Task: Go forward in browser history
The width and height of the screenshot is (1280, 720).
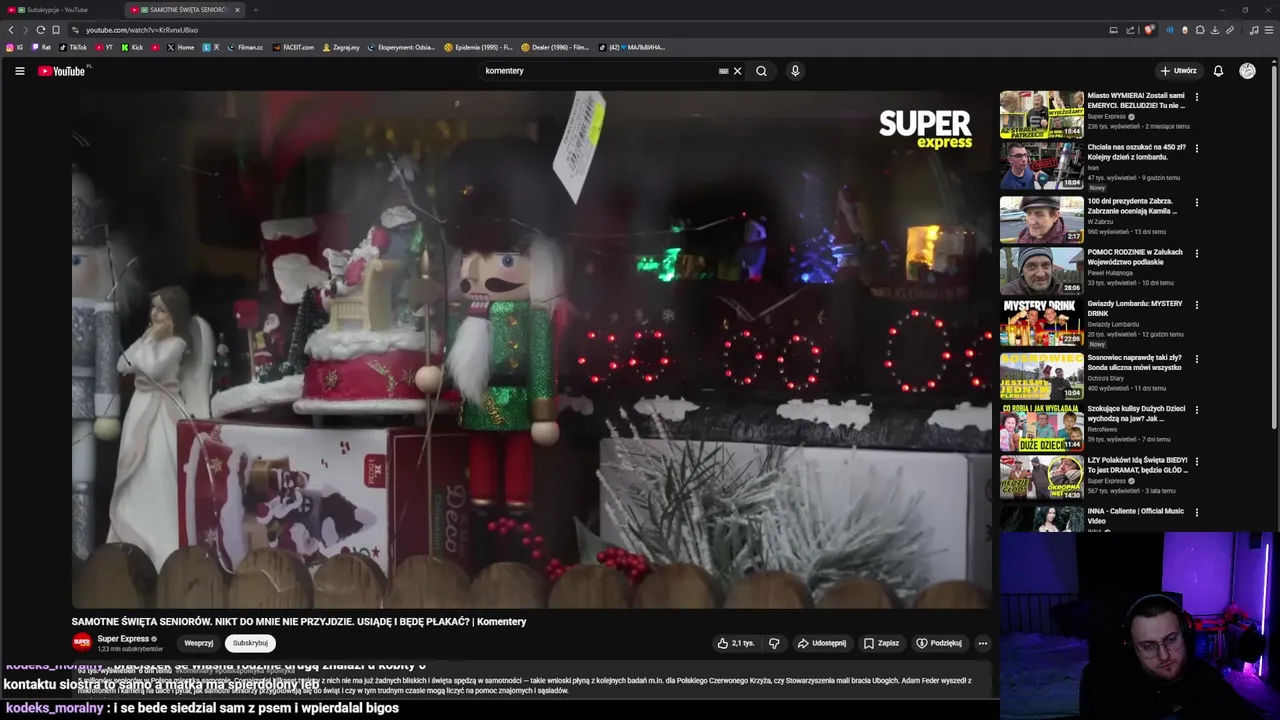Action: [x=26, y=30]
